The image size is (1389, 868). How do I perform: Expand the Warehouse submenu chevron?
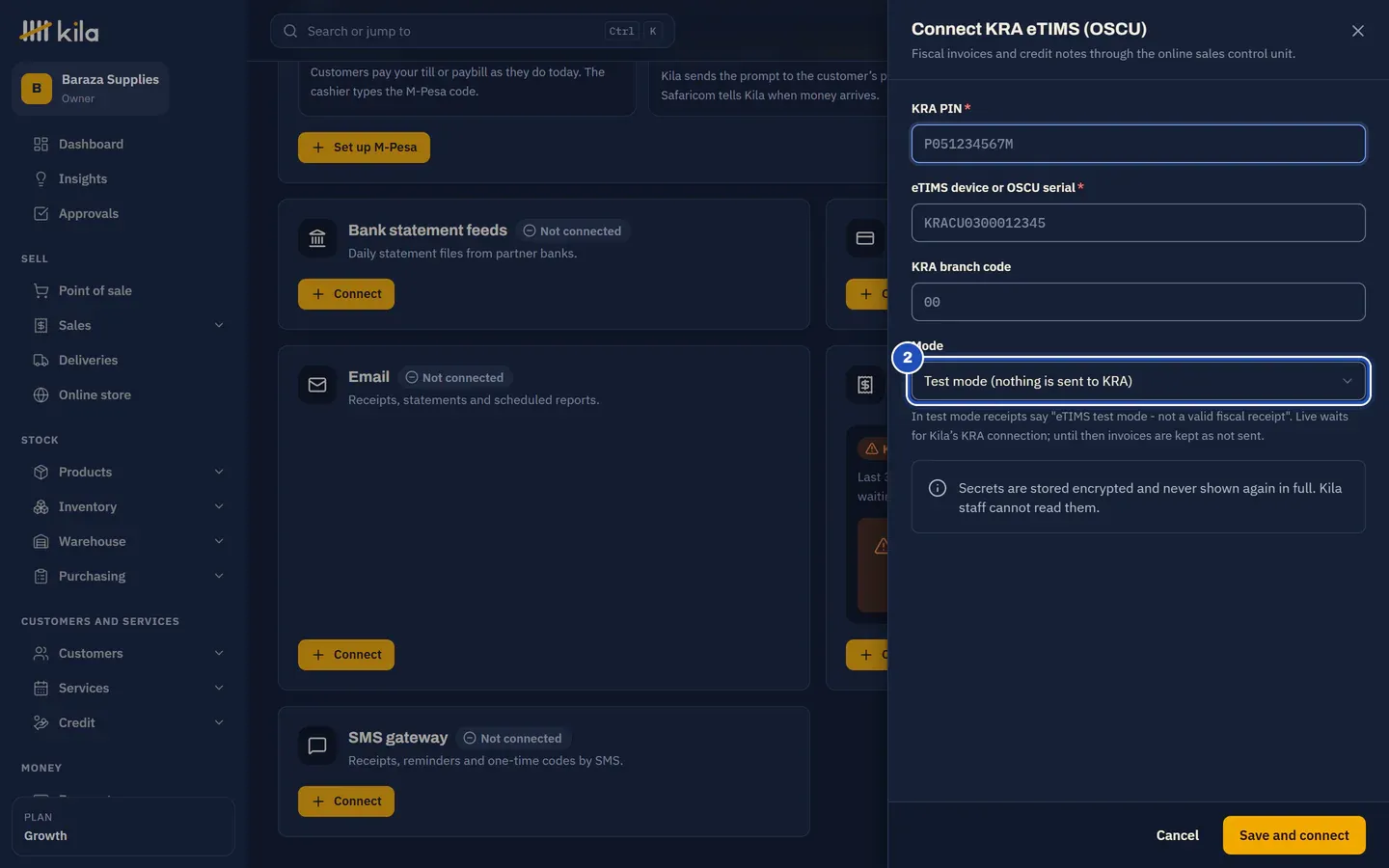click(219, 541)
